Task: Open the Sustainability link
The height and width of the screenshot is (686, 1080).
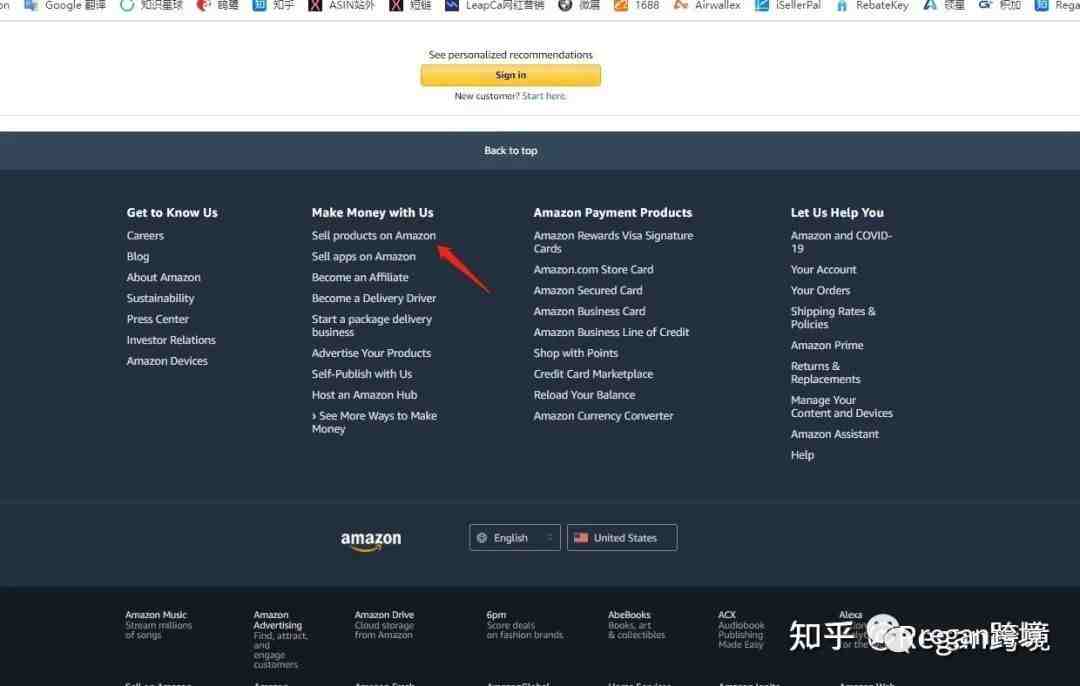Action: [160, 298]
